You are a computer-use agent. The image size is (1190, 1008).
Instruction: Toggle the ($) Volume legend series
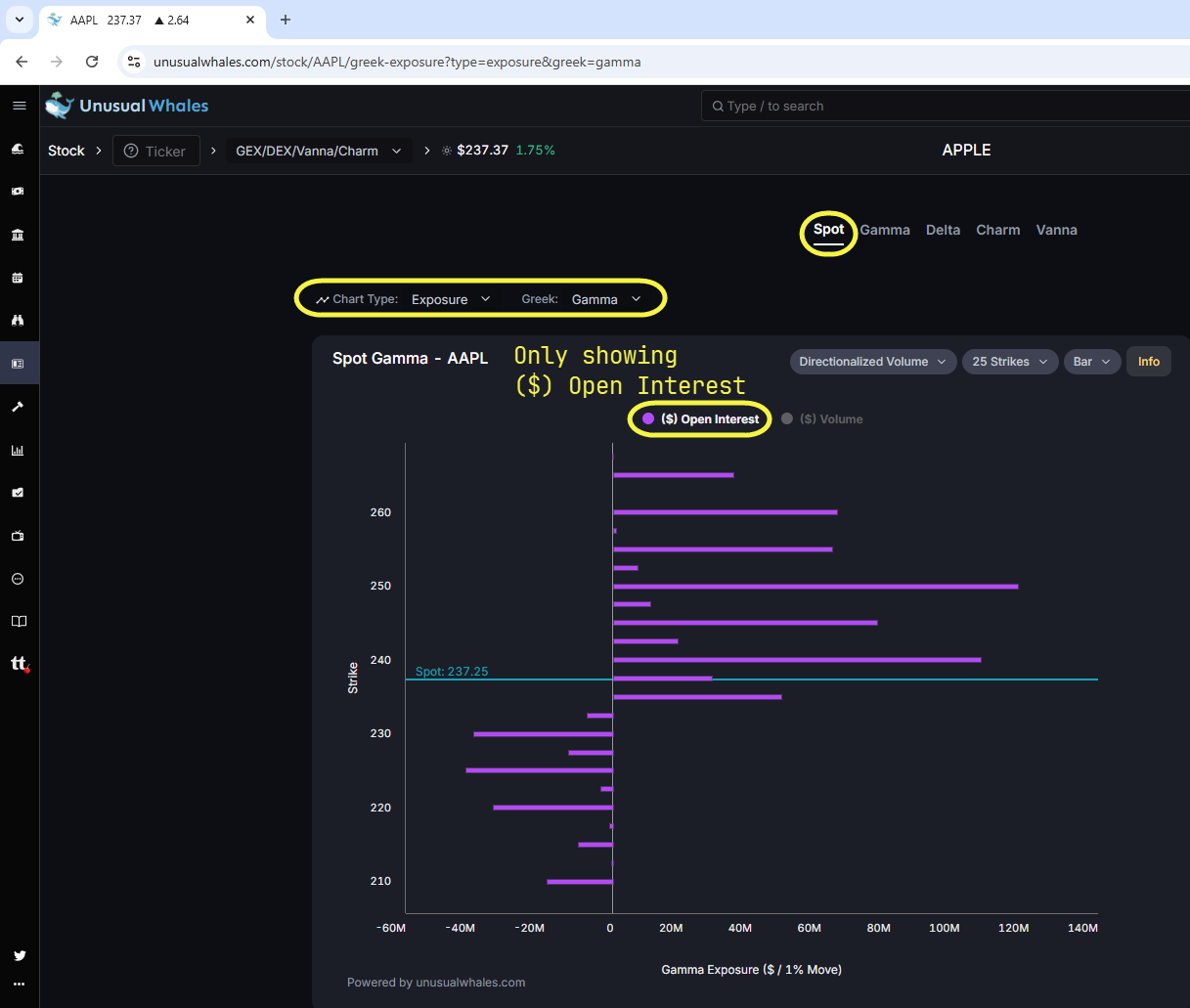click(822, 419)
